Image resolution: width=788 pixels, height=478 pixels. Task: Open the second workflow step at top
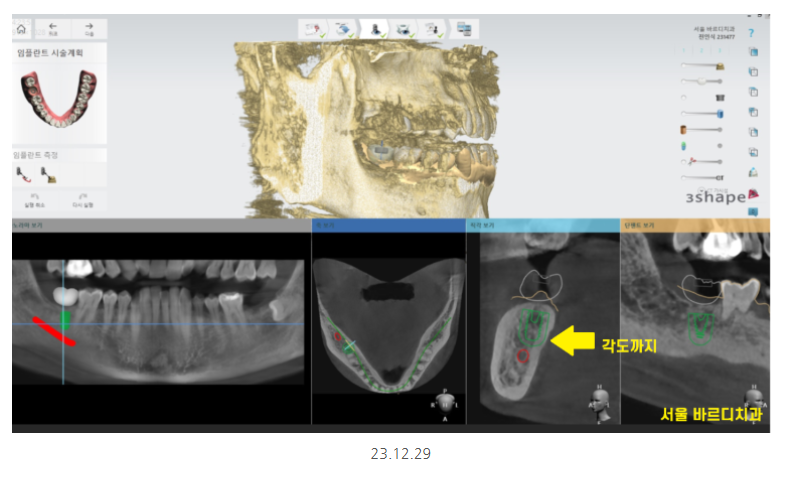[x=343, y=29]
